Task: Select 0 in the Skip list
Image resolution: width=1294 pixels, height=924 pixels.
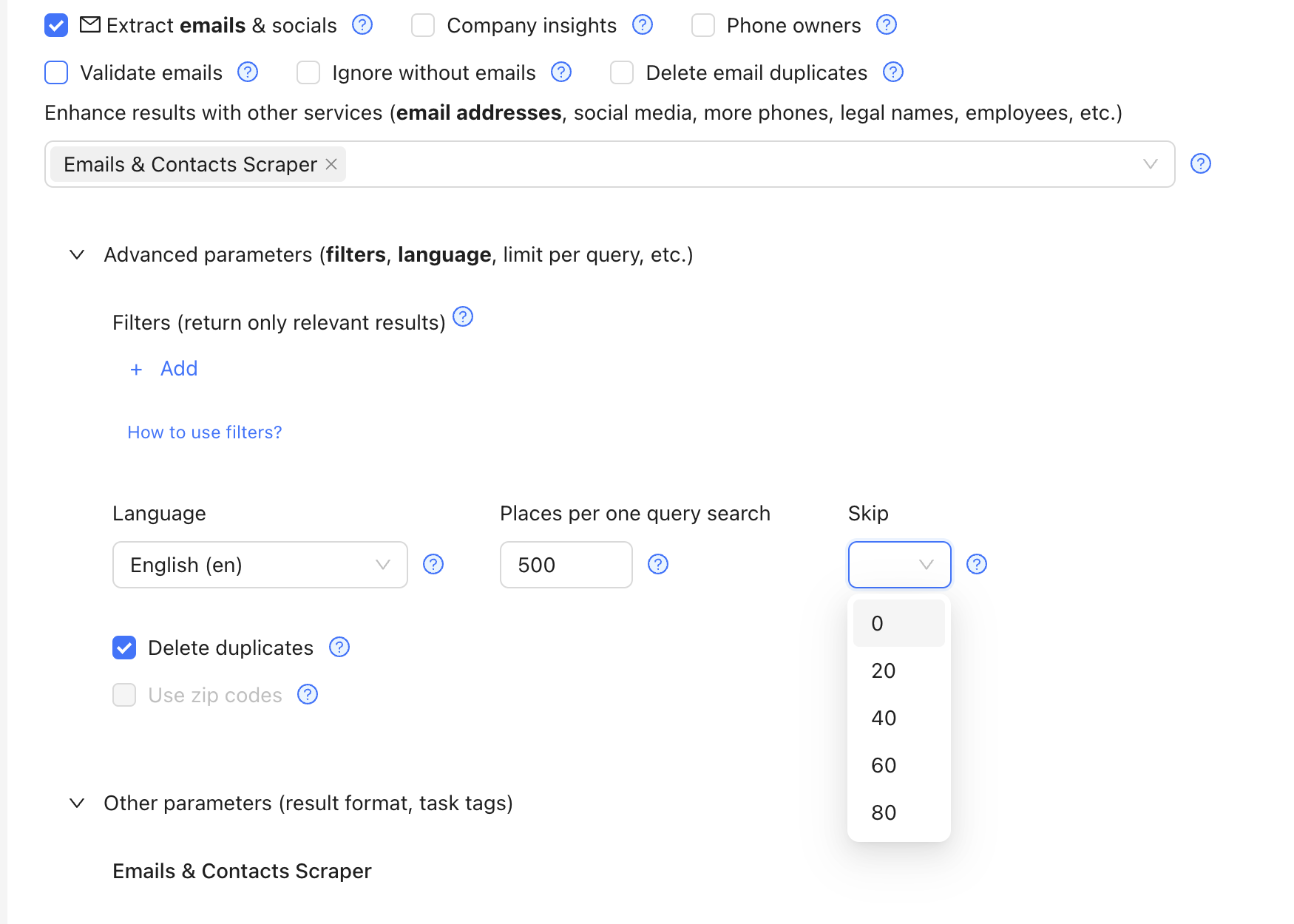Action: pos(899,623)
